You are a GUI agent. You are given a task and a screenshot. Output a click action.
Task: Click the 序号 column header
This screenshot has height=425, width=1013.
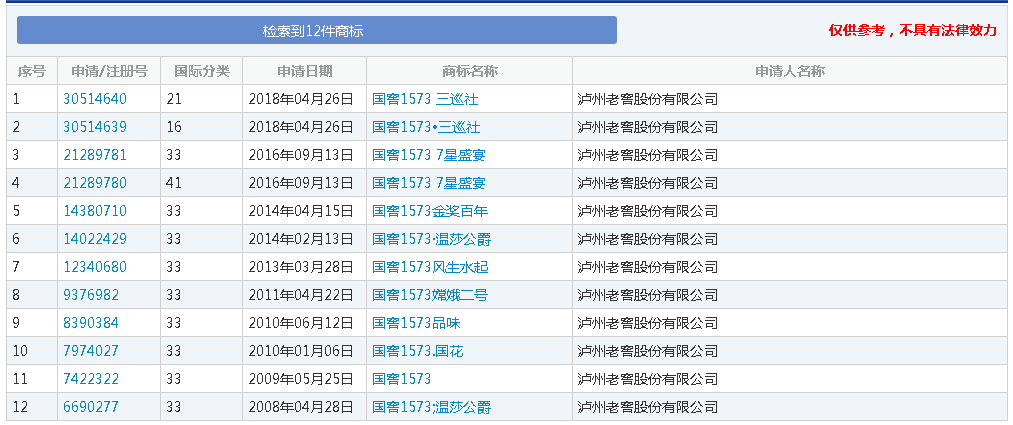[32, 71]
